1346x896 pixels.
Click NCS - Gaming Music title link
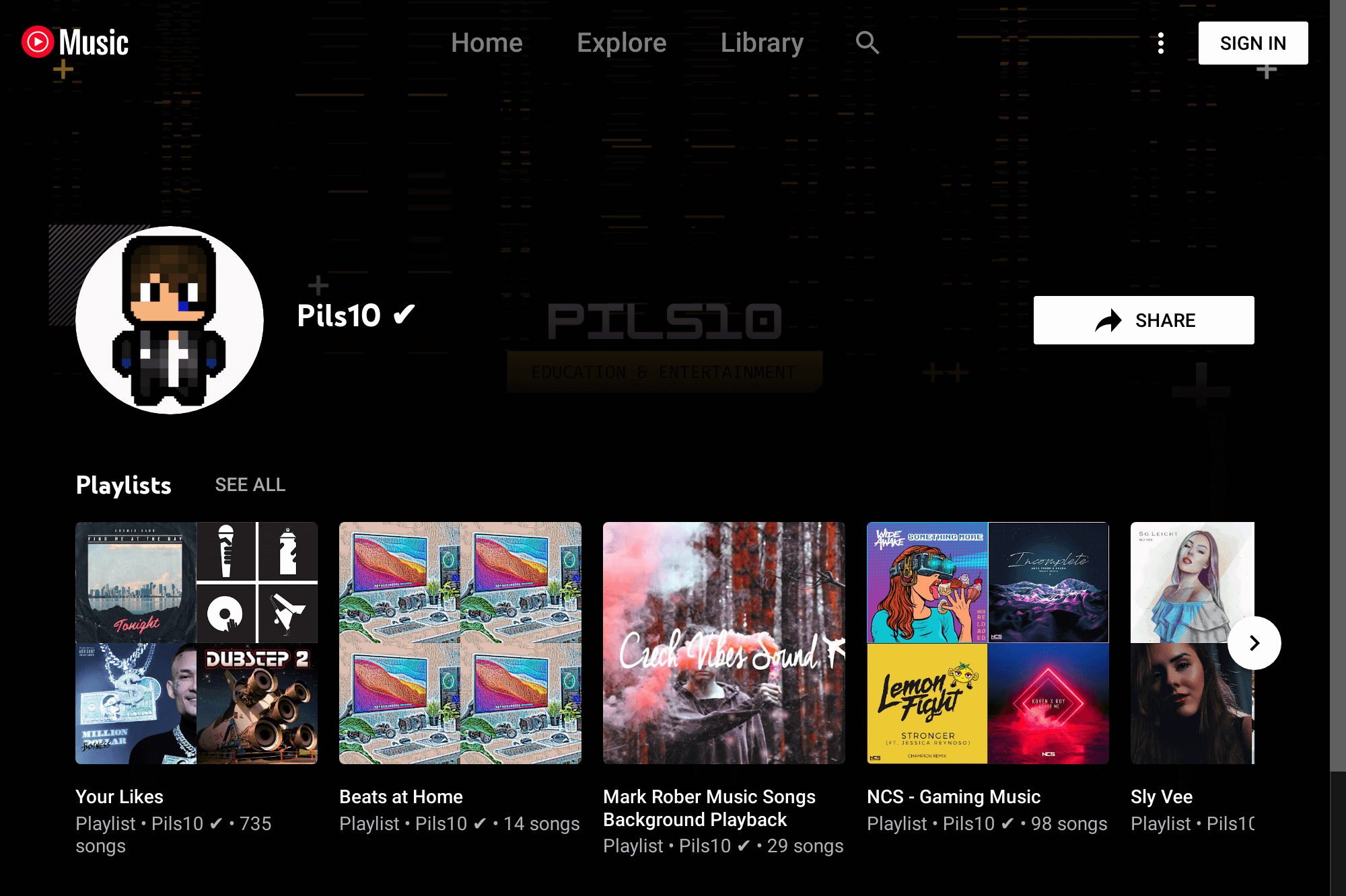pos(954,796)
